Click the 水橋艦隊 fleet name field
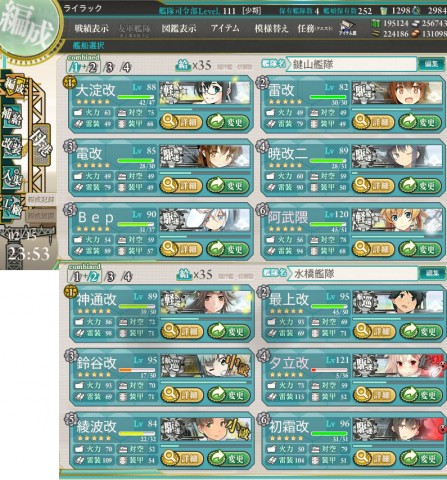This screenshot has height=480, width=447. 352,274
